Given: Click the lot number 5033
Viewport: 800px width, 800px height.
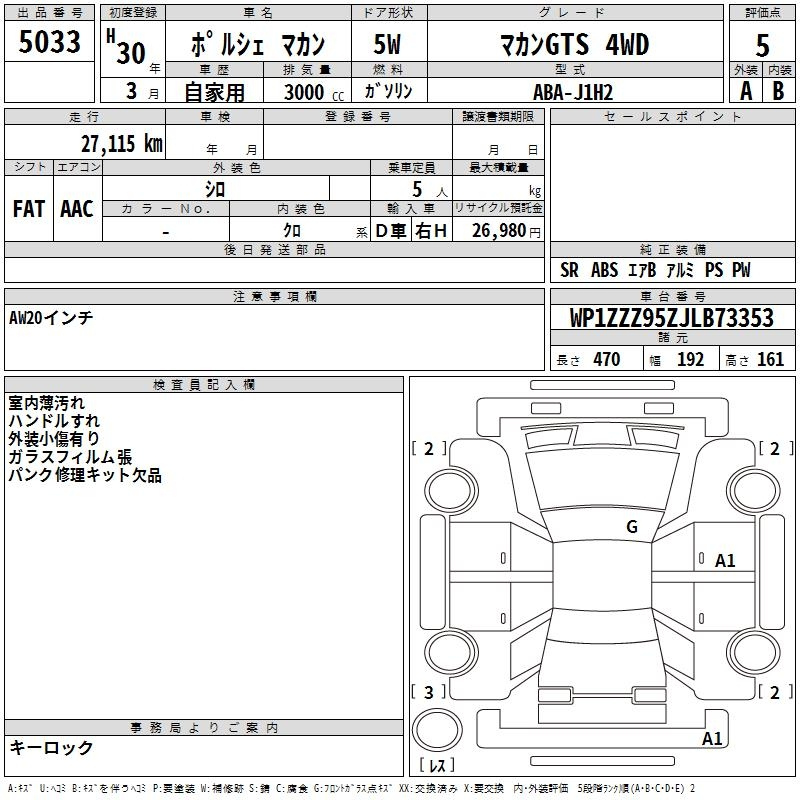Looking at the screenshot, I should pyautogui.click(x=49, y=42).
